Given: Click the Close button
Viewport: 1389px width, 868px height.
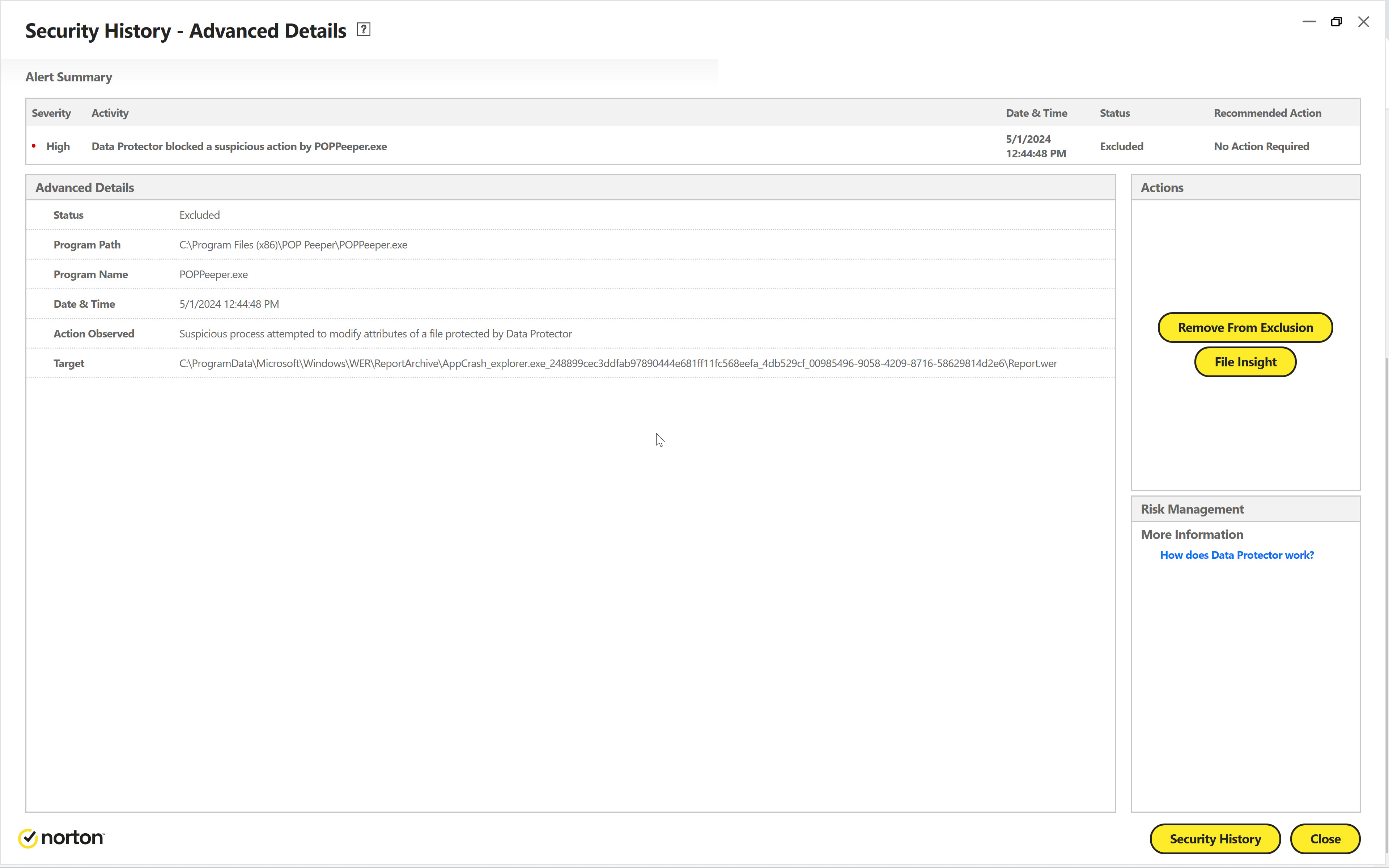Looking at the screenshot, I should tap(1325, 839).
